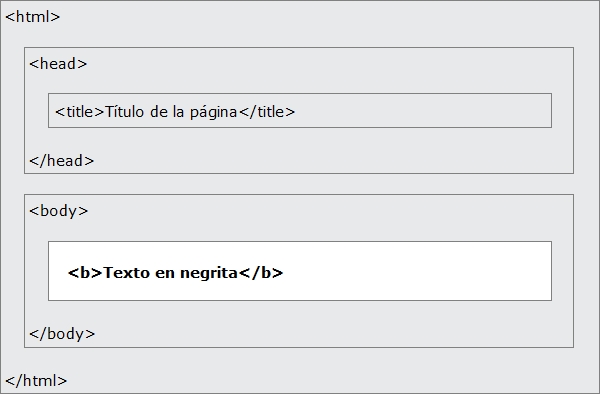Select the word "negrita" in bold line
The image size is (600, 394).
[x=209, y=274]
